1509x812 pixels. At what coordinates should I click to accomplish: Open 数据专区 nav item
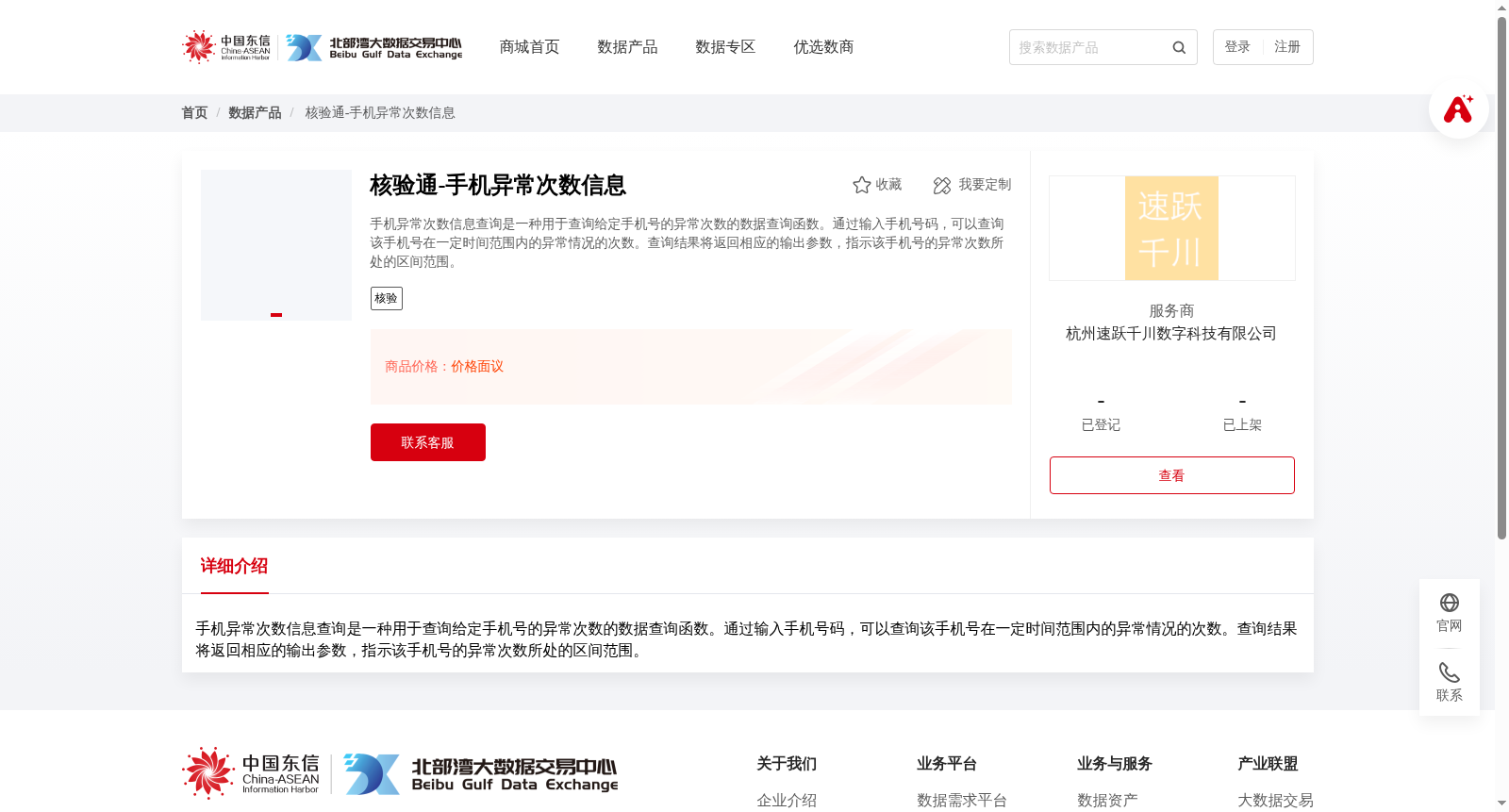725,47
